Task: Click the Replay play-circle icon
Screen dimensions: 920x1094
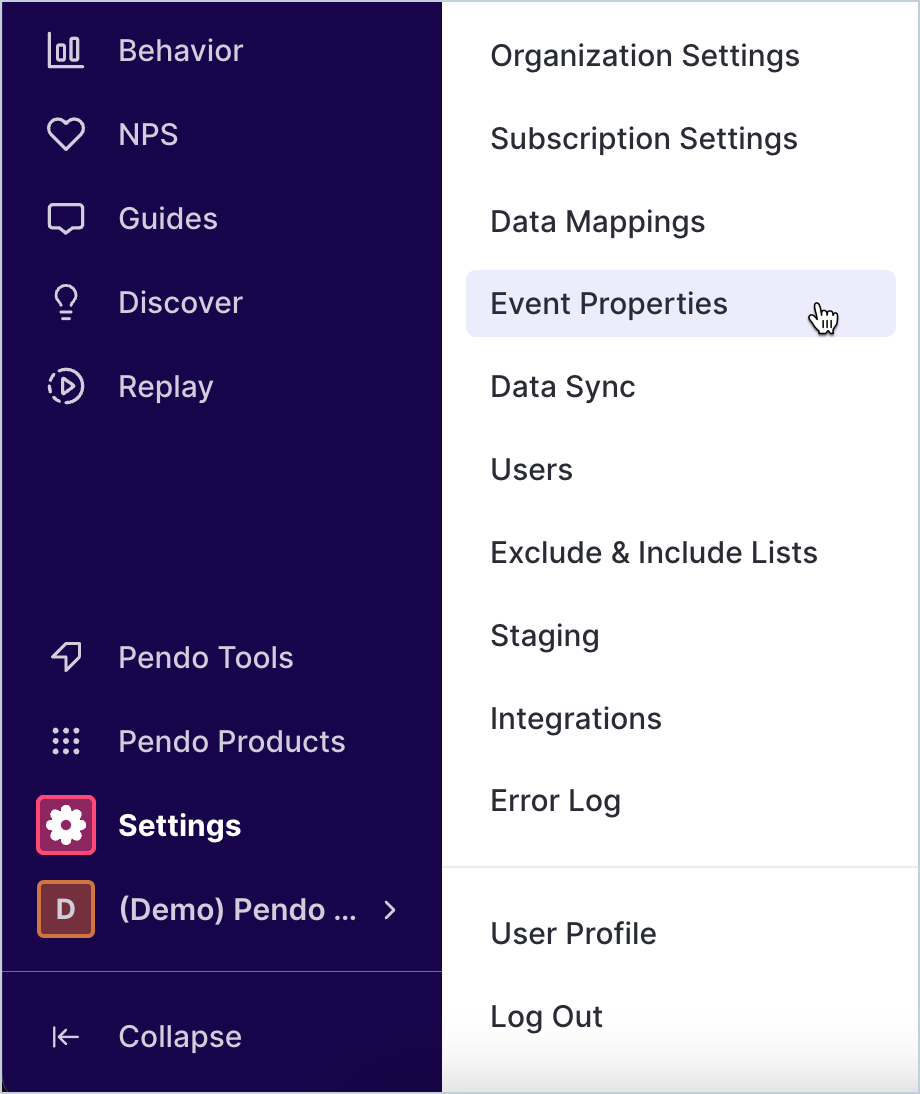Action: pos(66,387)
